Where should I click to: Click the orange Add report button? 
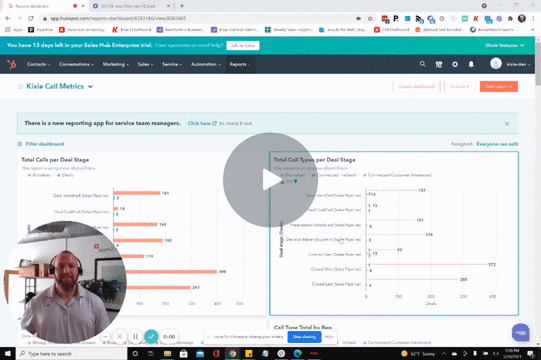(499, 87)
